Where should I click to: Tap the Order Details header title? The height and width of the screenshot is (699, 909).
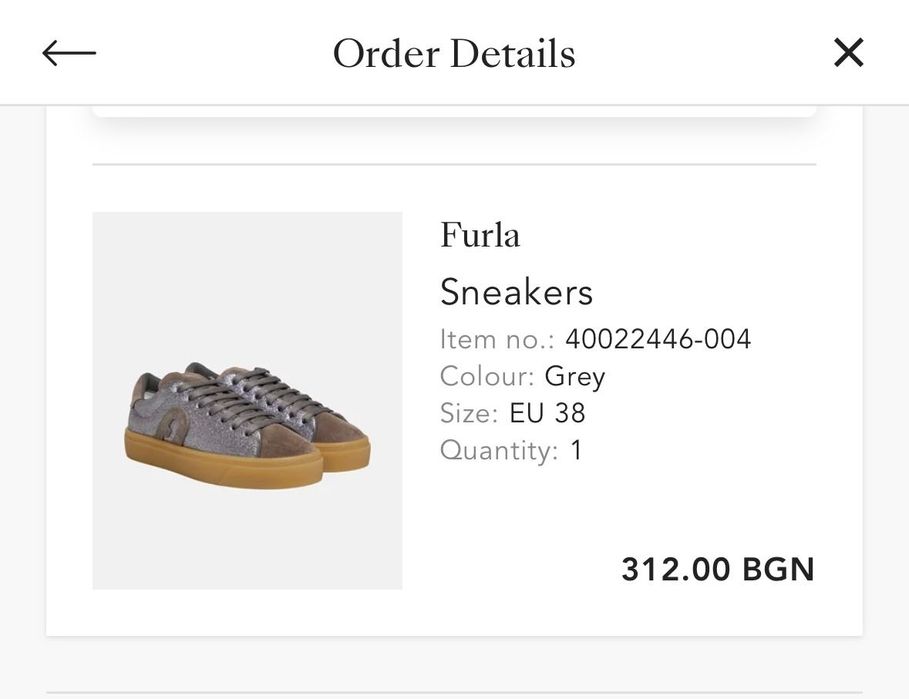coord(454,54)
